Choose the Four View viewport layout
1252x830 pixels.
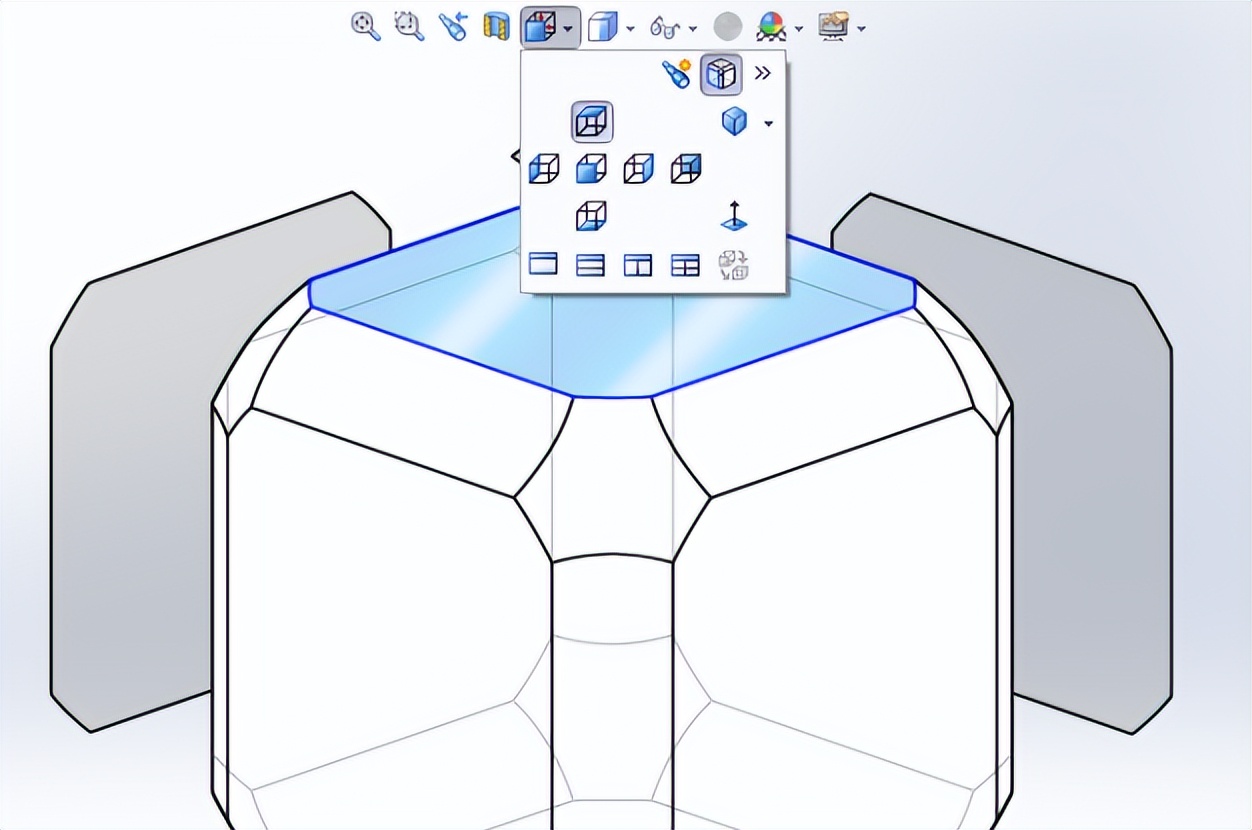click(686, 263)
